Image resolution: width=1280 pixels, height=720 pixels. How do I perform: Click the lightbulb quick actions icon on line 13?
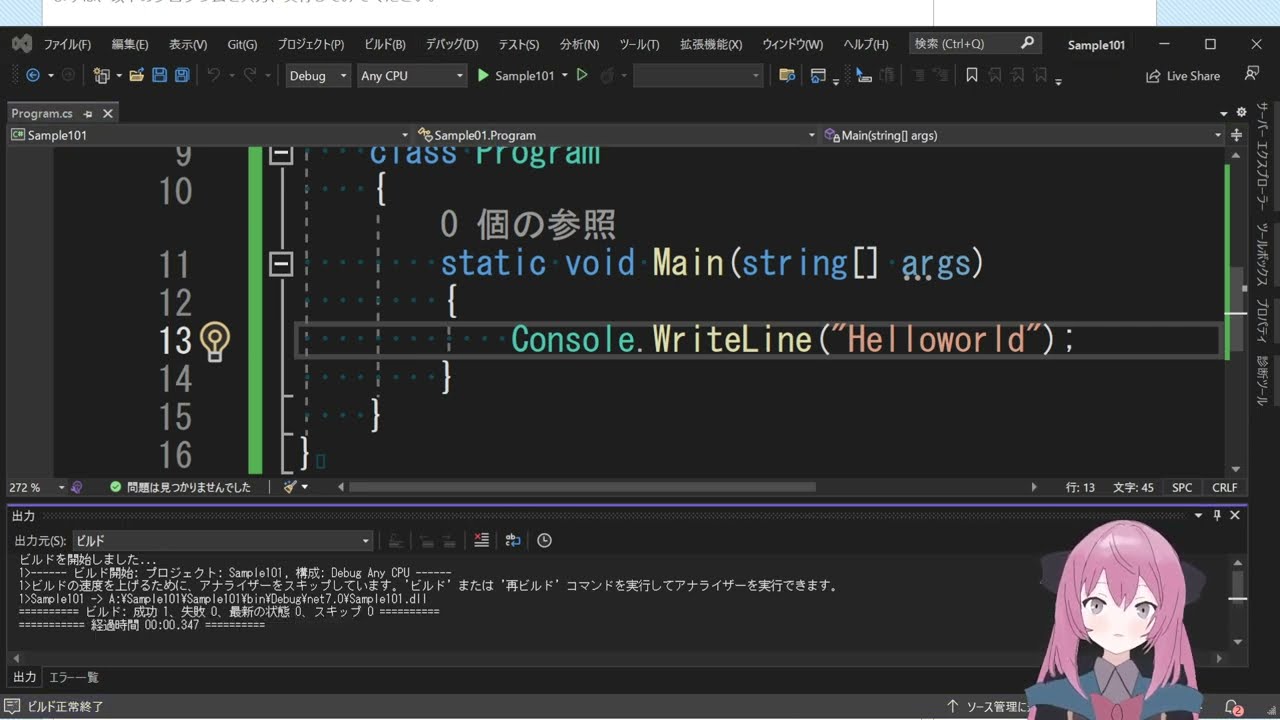[214, 341]
